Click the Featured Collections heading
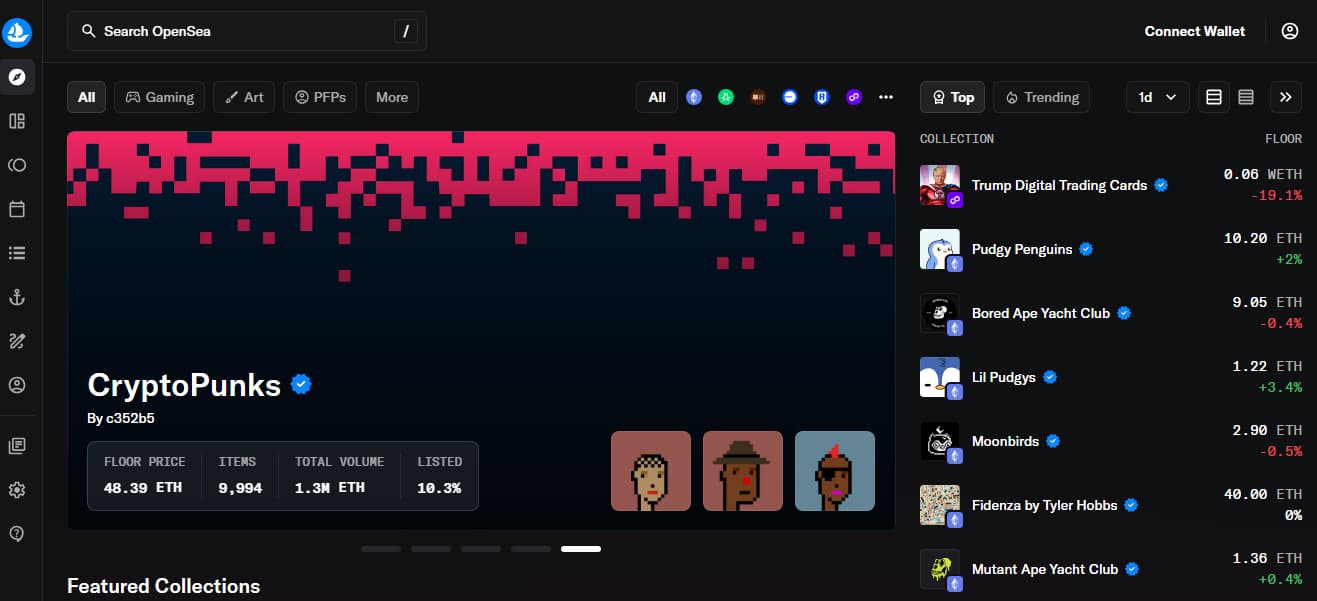 click(163, 586)
